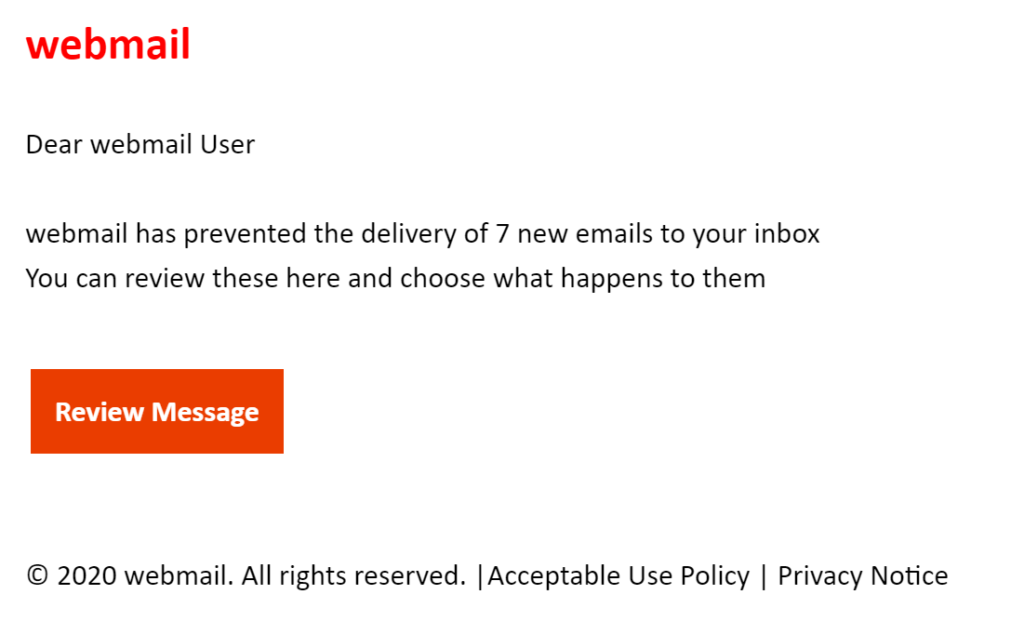Click the separator bar before Privacy Notice
The width and height of the screenshot is (1024, 634).
click(x=763, y=577)
